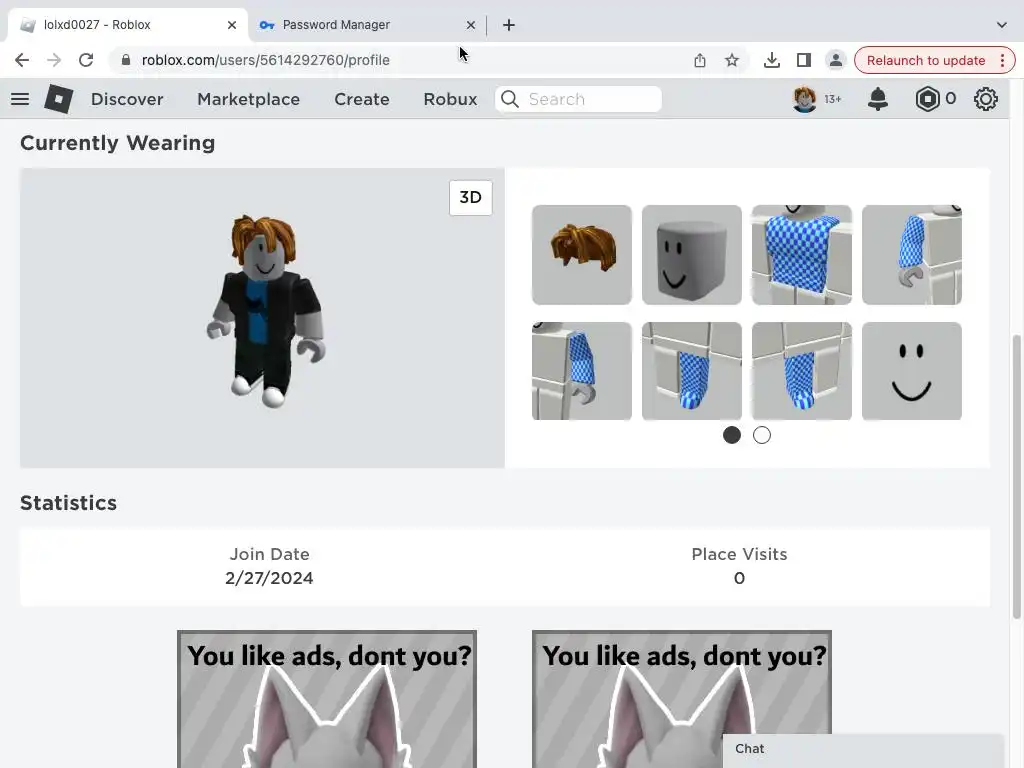Click the Robux balance icon

tap(927, 99)
